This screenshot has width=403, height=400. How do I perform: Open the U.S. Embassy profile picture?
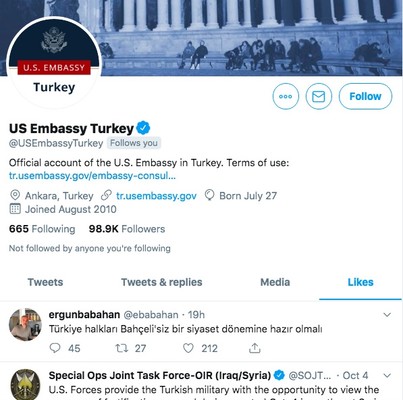[x=54, y=63]
